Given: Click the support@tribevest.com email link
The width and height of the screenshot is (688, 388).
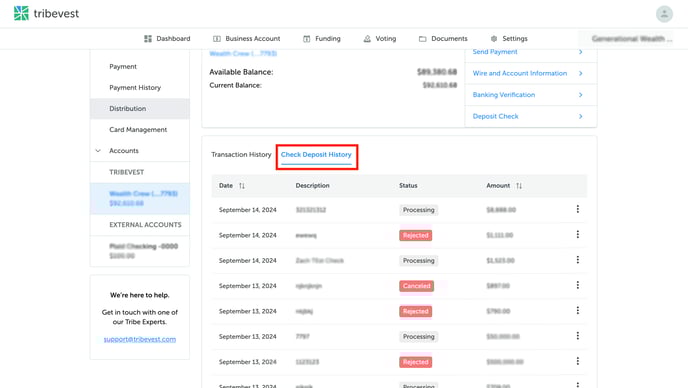Looking at the screenshot, I should click(140, 339).
